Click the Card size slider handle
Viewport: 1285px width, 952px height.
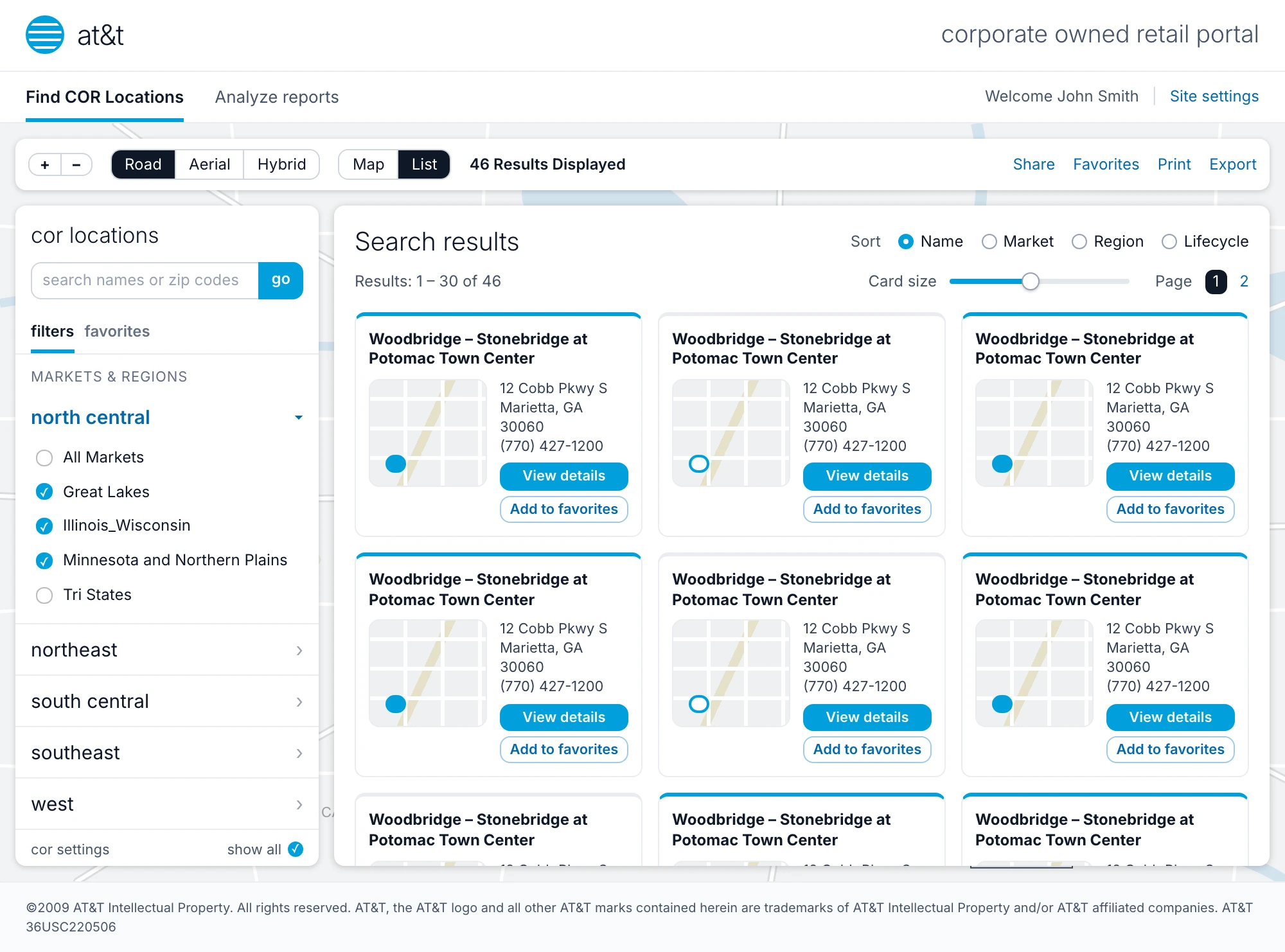[1031, 281]
